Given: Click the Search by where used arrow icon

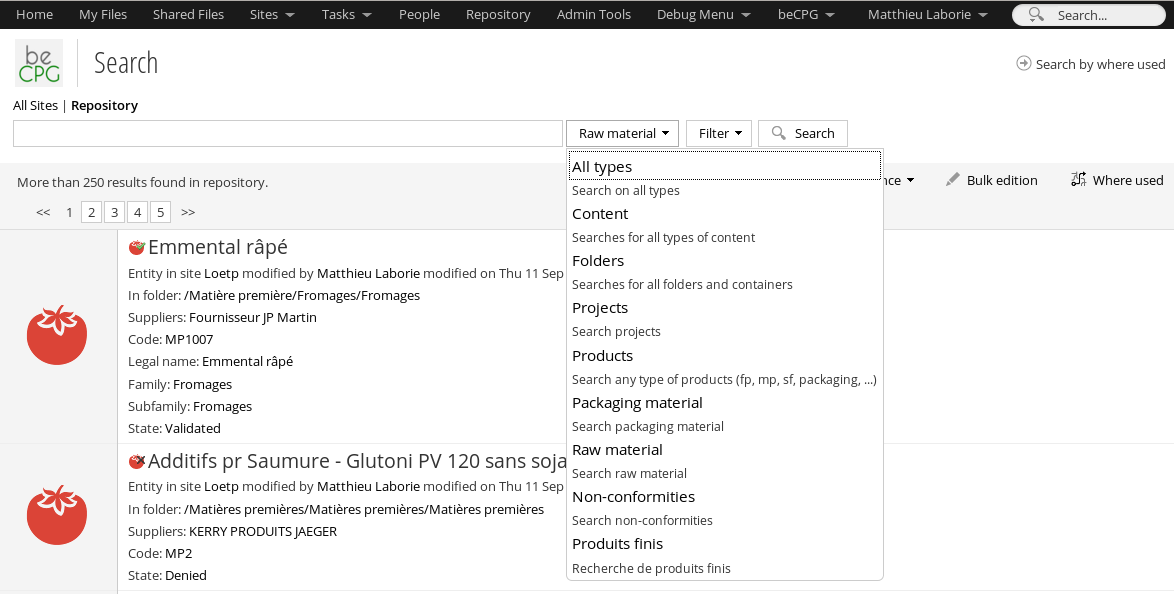Looking at the screenshot, I should (1023, 63).
